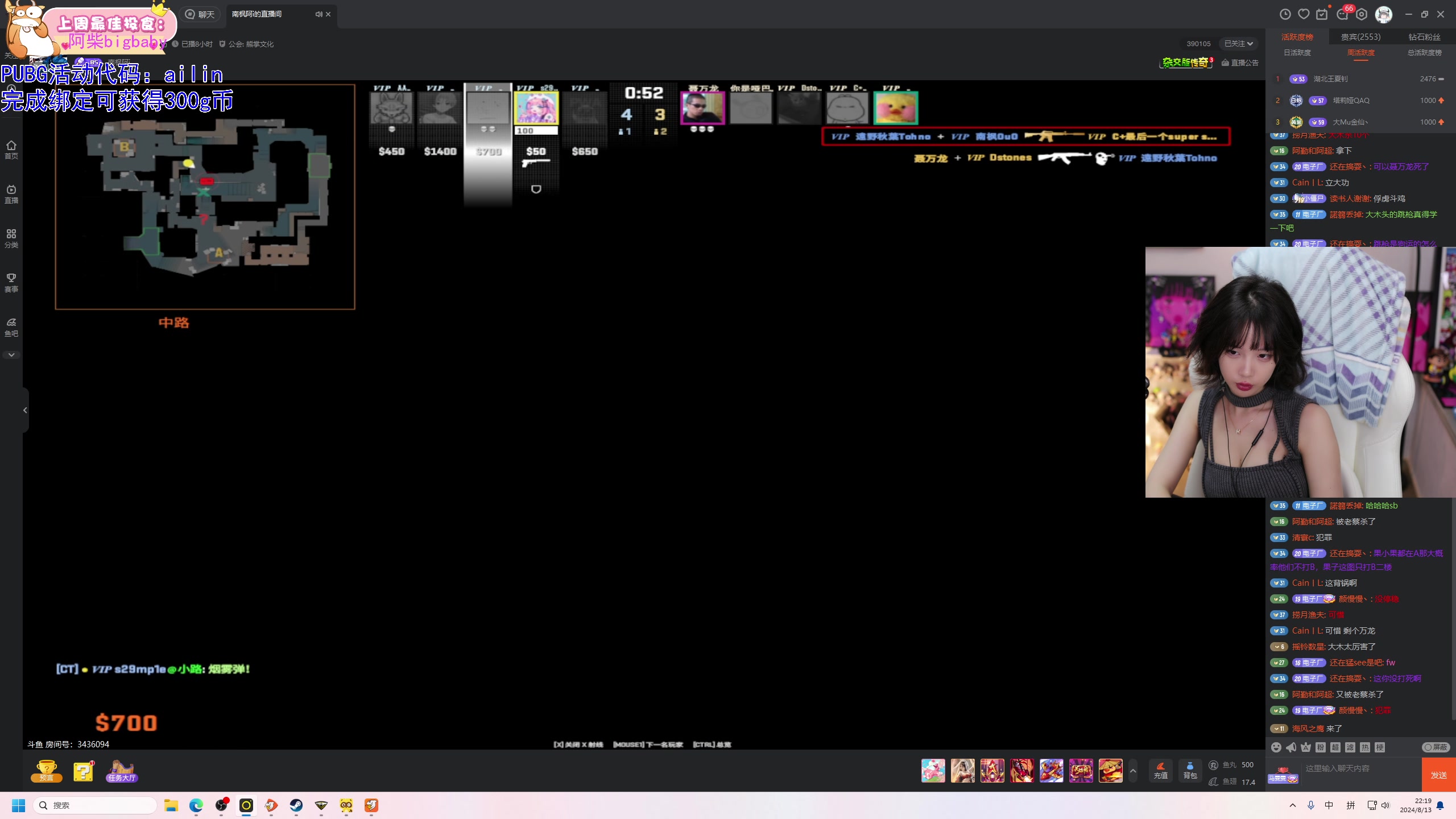Click the 热 hot words icon
The height and width of the screenshot is (819, 1456).
pyautogui.click(x=1365, y=747)
